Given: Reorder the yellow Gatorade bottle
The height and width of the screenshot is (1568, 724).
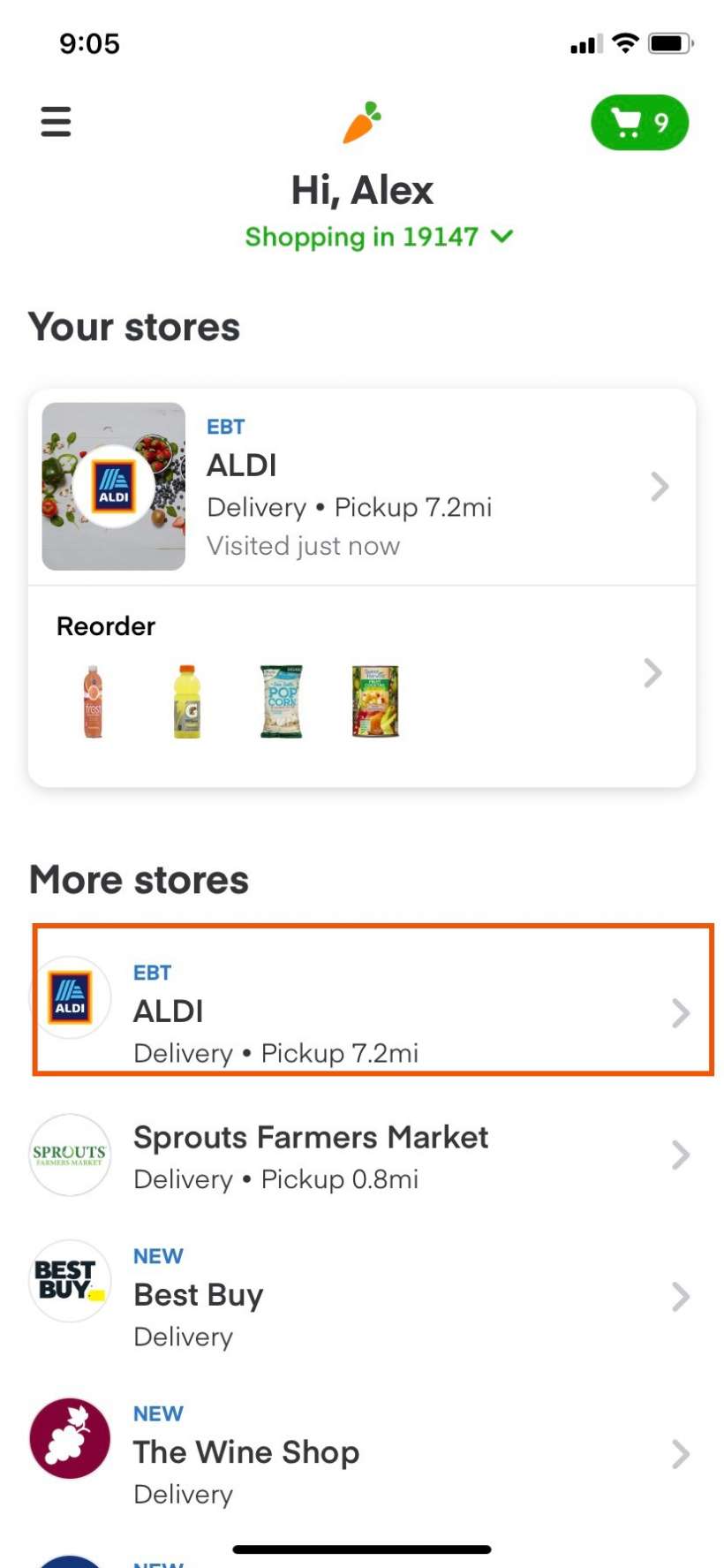Looking at the screenshot, I should click(187, 701).
